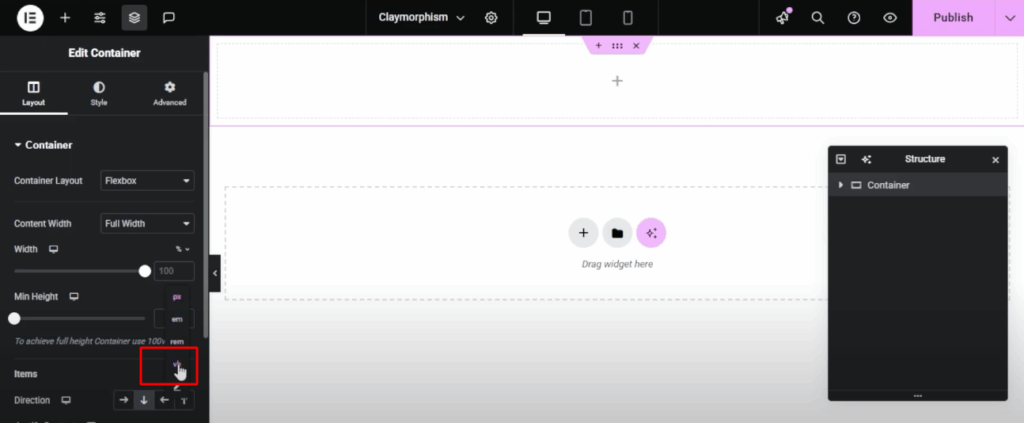Click the Add Element plus icon

tap(65, 18)
